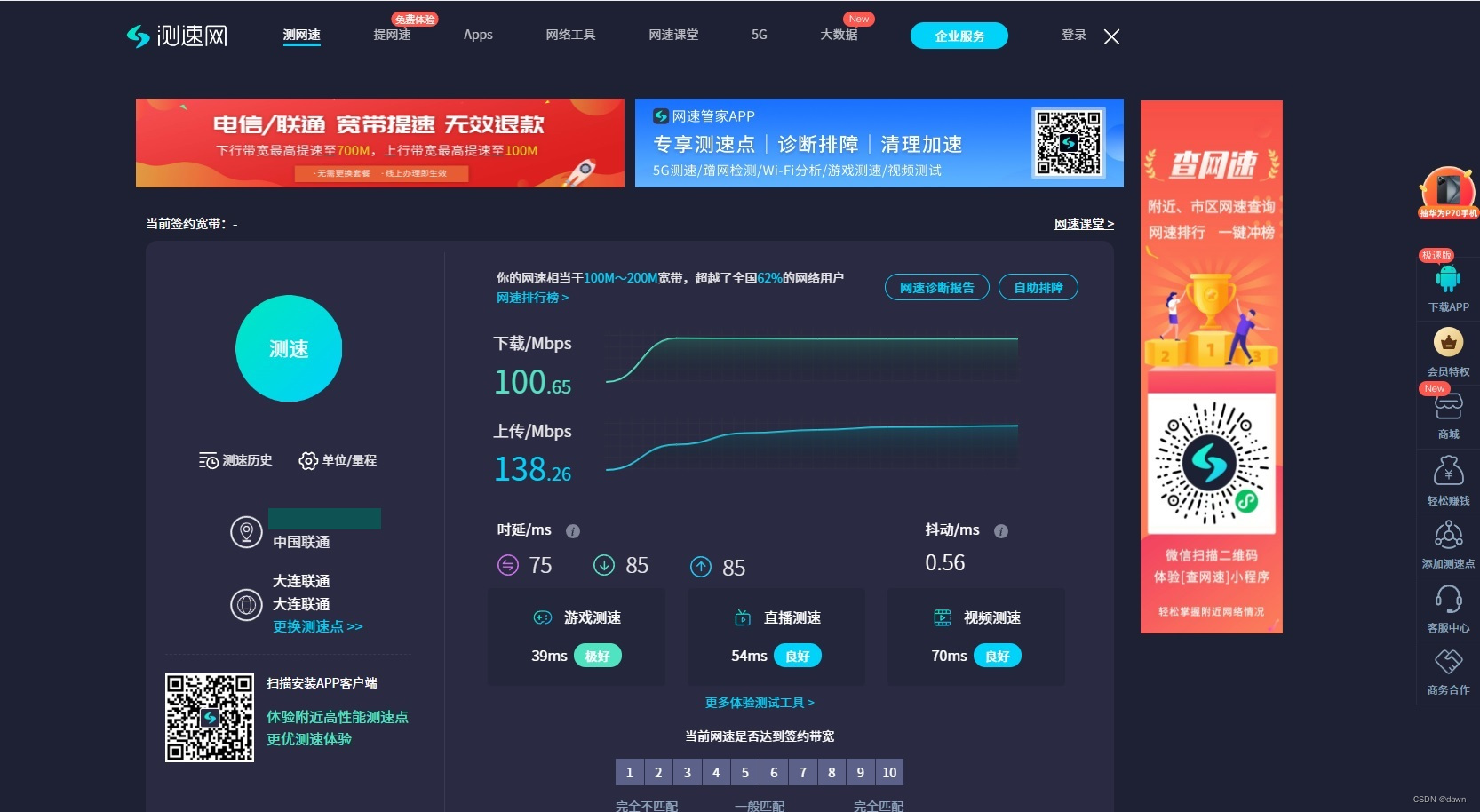Open the 网速诊断报告 button
This screenshot has height=812, width=1480.
[x=937, y=287]
